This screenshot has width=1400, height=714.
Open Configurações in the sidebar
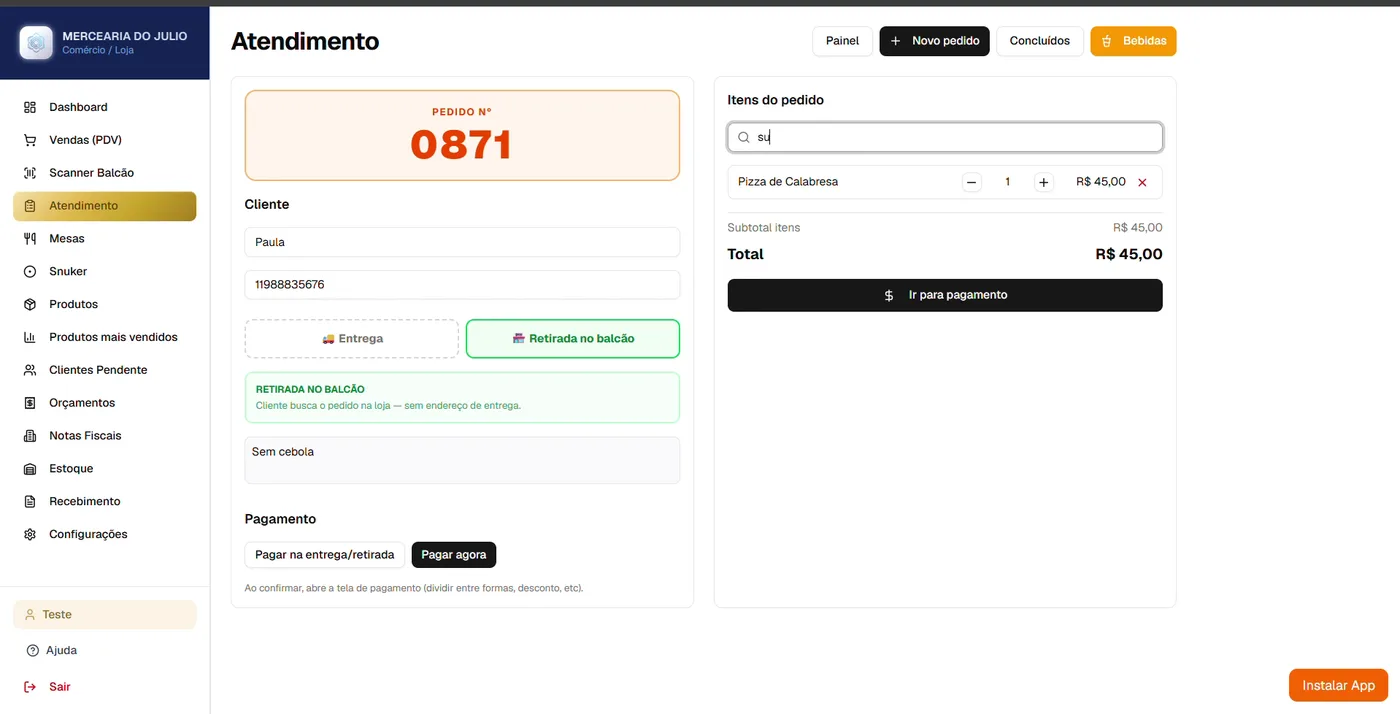click(x=105, y=535)
